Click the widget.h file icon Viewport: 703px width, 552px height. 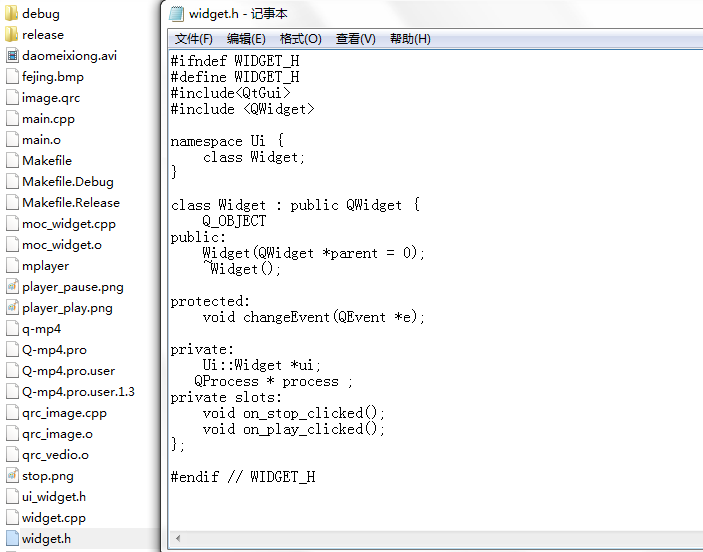pos(13,539)
